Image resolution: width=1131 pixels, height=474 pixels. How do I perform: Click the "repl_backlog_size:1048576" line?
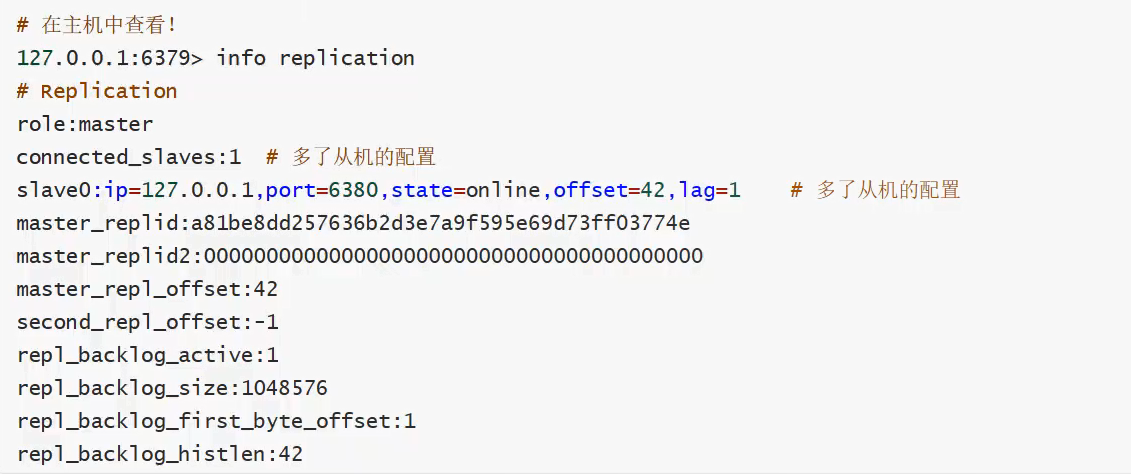[x=172, y=388]
